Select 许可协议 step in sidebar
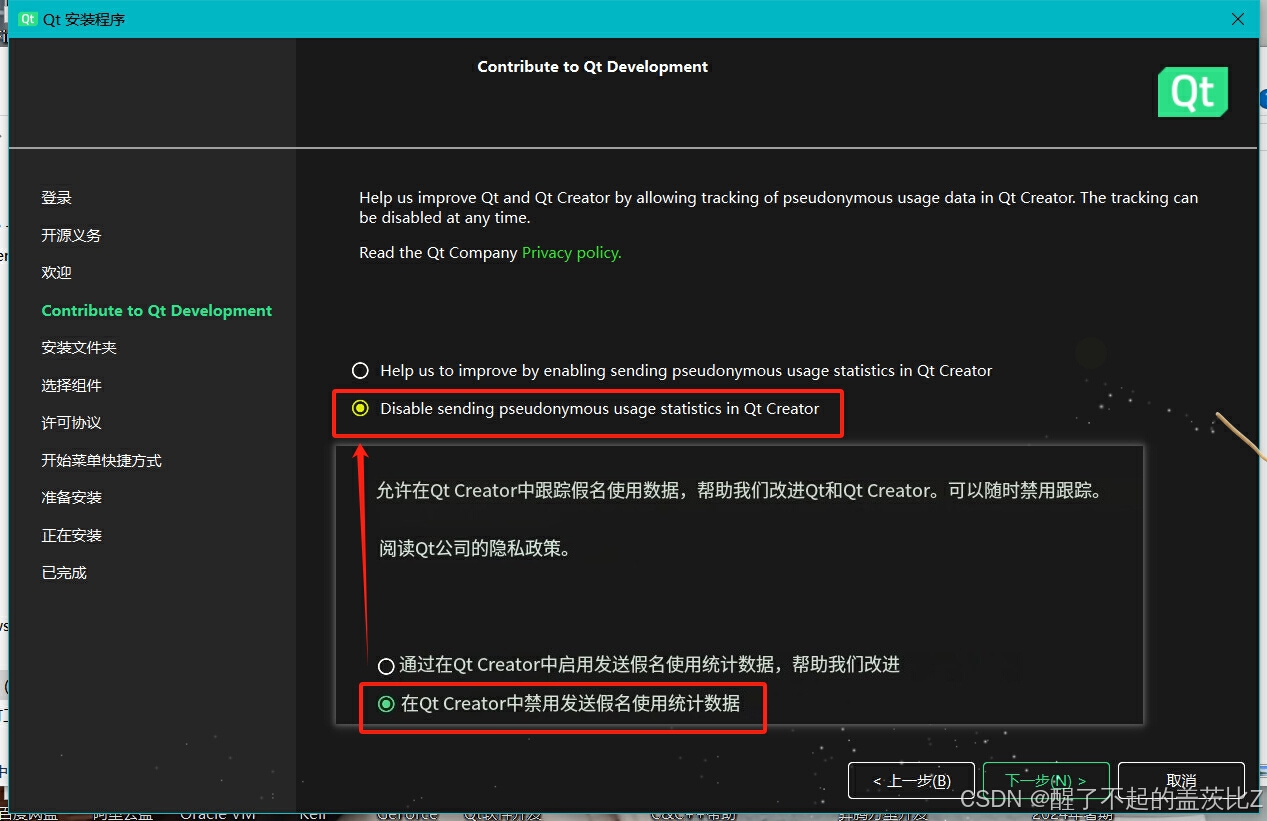The width and height of the screenshot is (1267, 821). [x=71, y=423]
